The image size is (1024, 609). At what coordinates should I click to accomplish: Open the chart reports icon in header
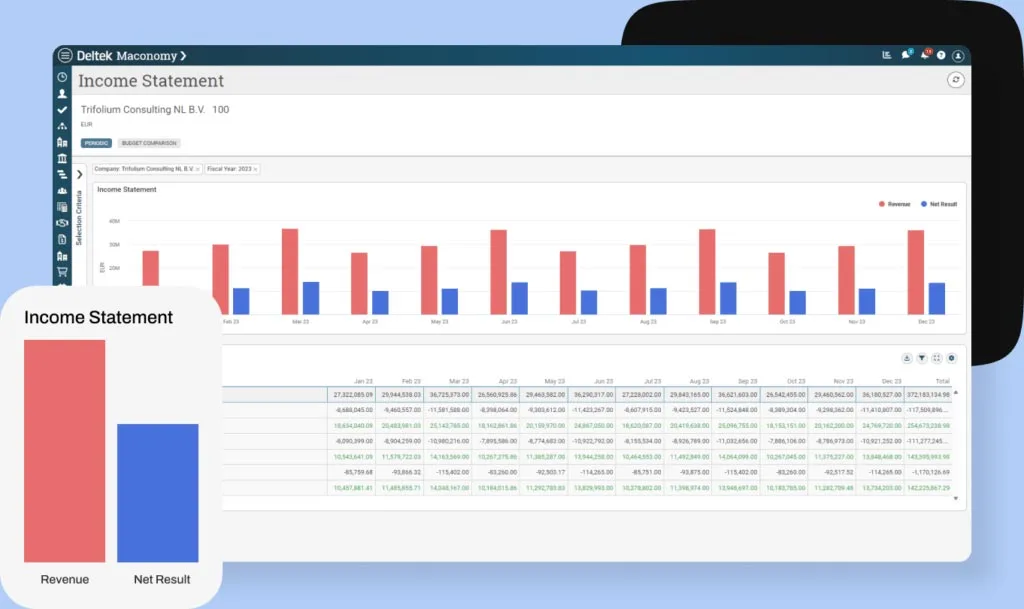[x=886, y=55]
